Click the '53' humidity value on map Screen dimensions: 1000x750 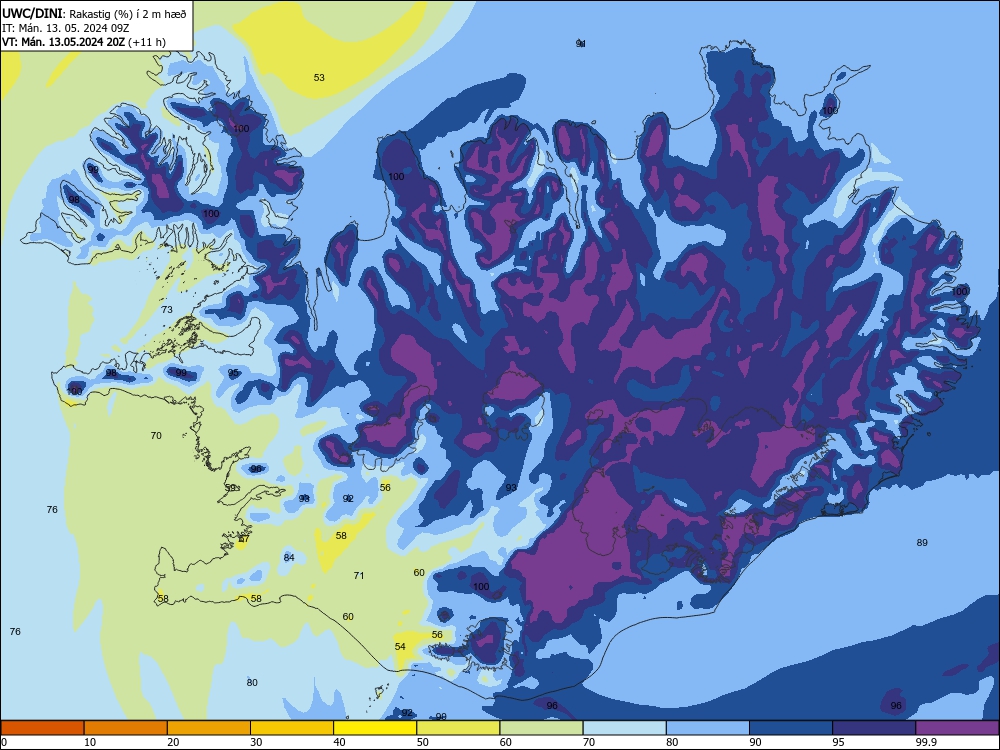(x=319, y=78)
